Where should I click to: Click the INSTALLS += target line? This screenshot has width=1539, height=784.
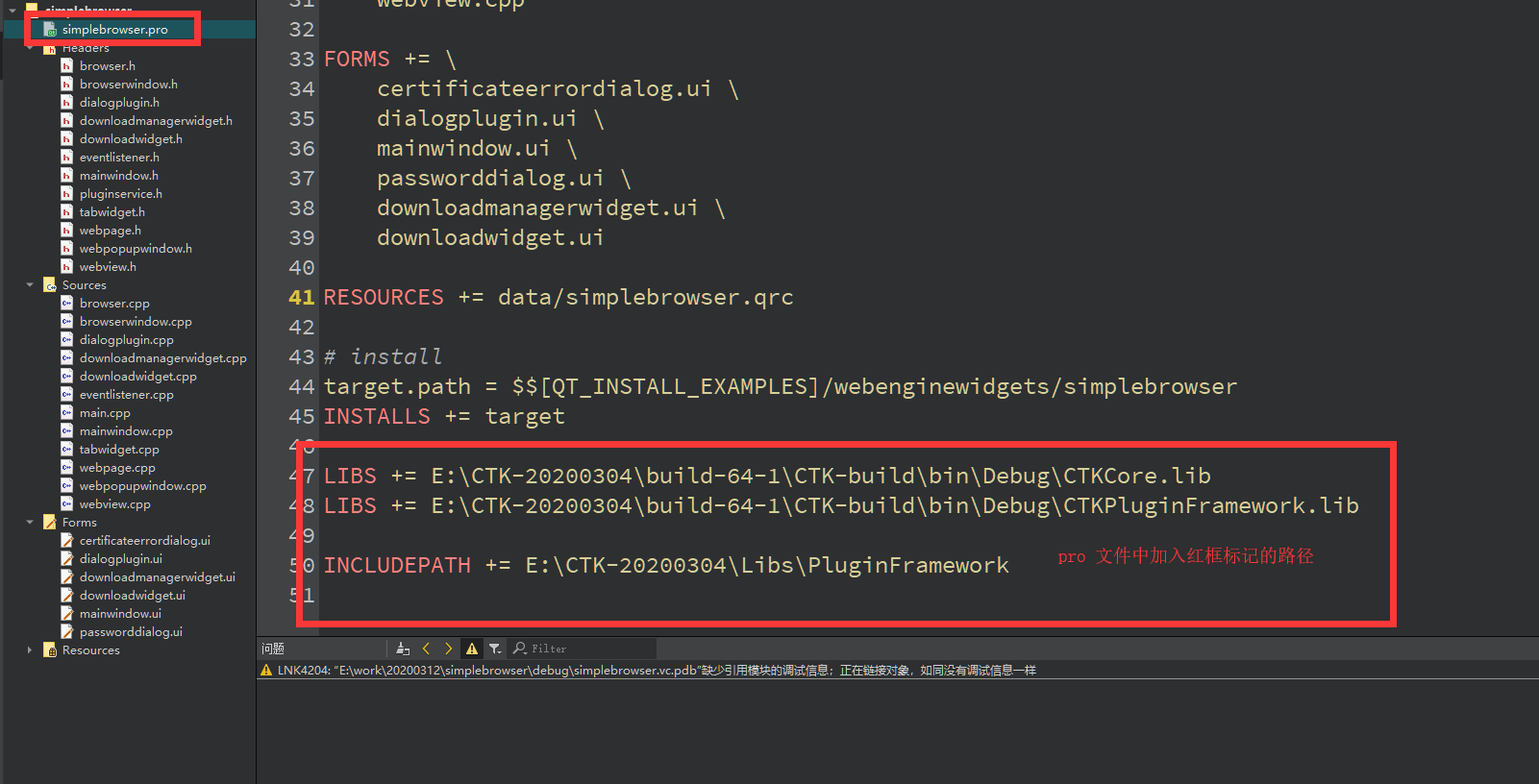click(444, 417)
